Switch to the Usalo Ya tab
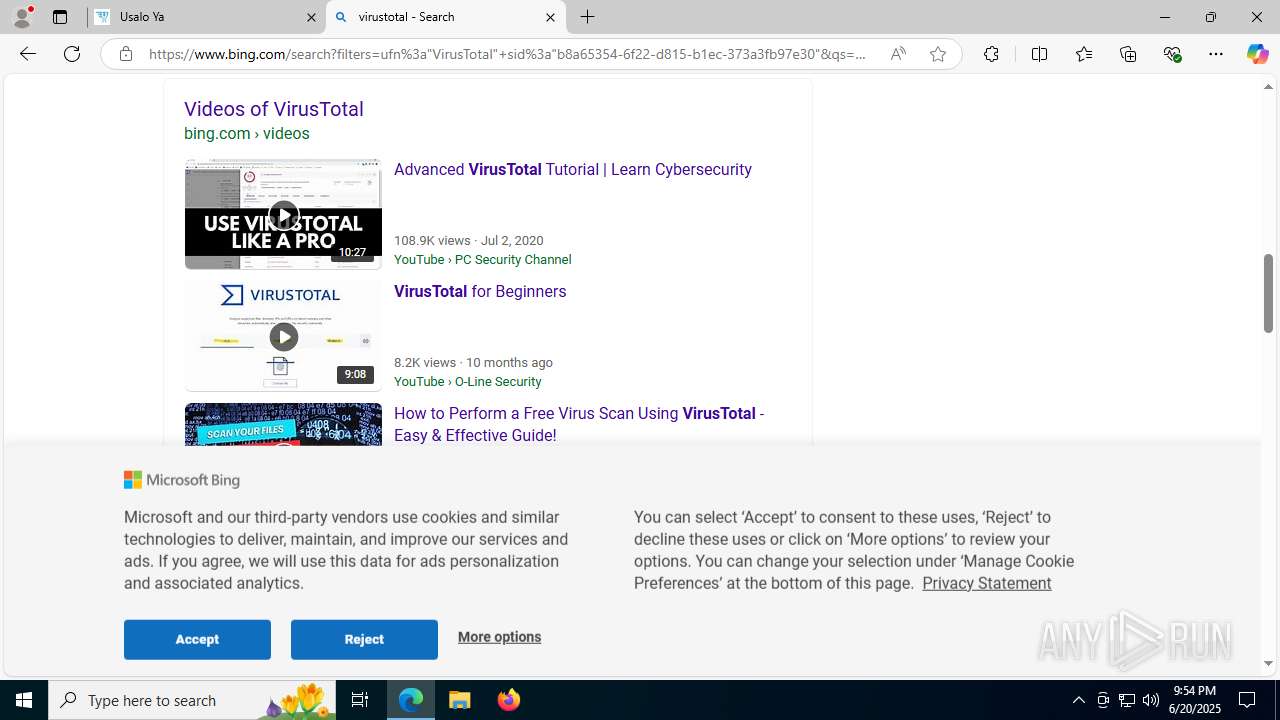Image resolution: width=1280 pixels, height=720 pixels. (x=206, y=17)
